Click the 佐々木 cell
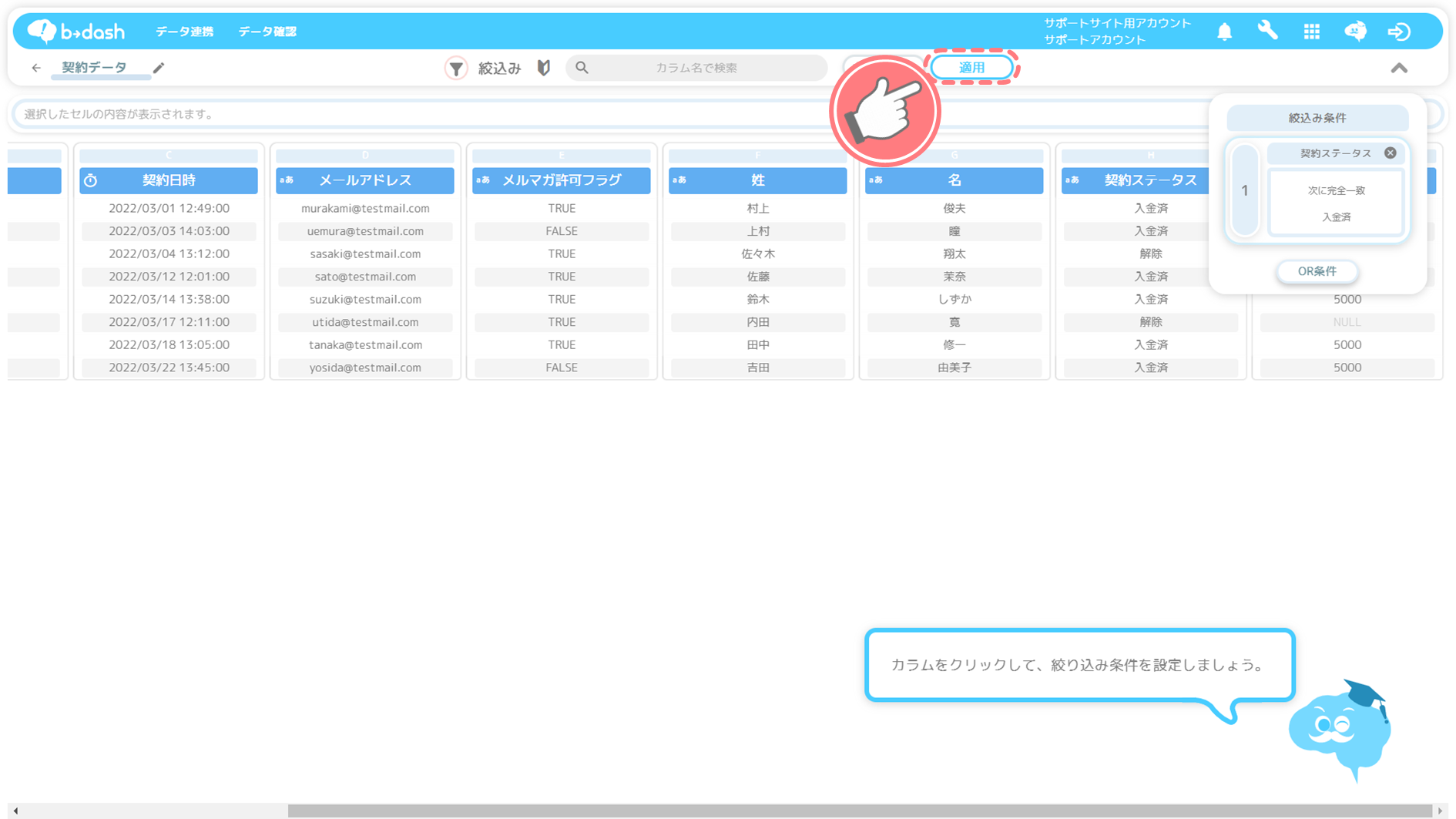Viewport: 1456px width, 819px height. (758, 253)
